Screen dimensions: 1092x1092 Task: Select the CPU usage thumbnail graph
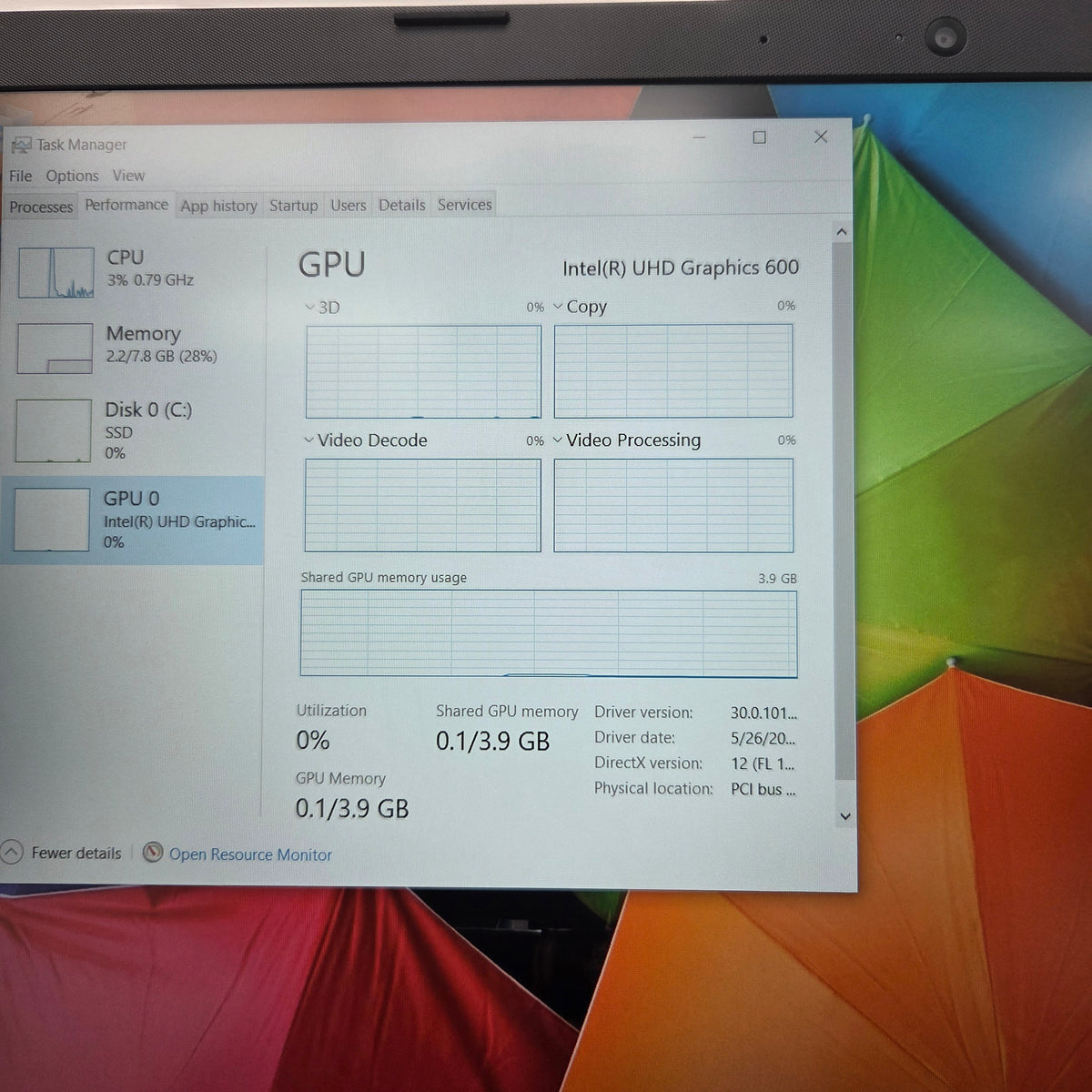click(56, 272)
